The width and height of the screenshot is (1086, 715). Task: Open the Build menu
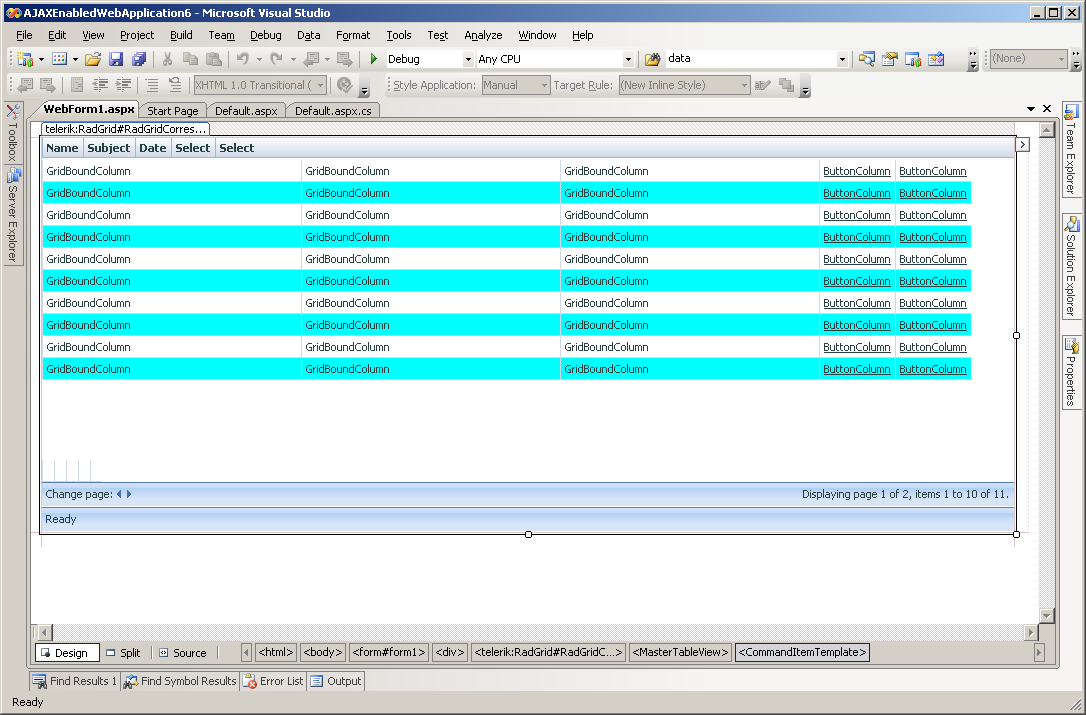181,35
